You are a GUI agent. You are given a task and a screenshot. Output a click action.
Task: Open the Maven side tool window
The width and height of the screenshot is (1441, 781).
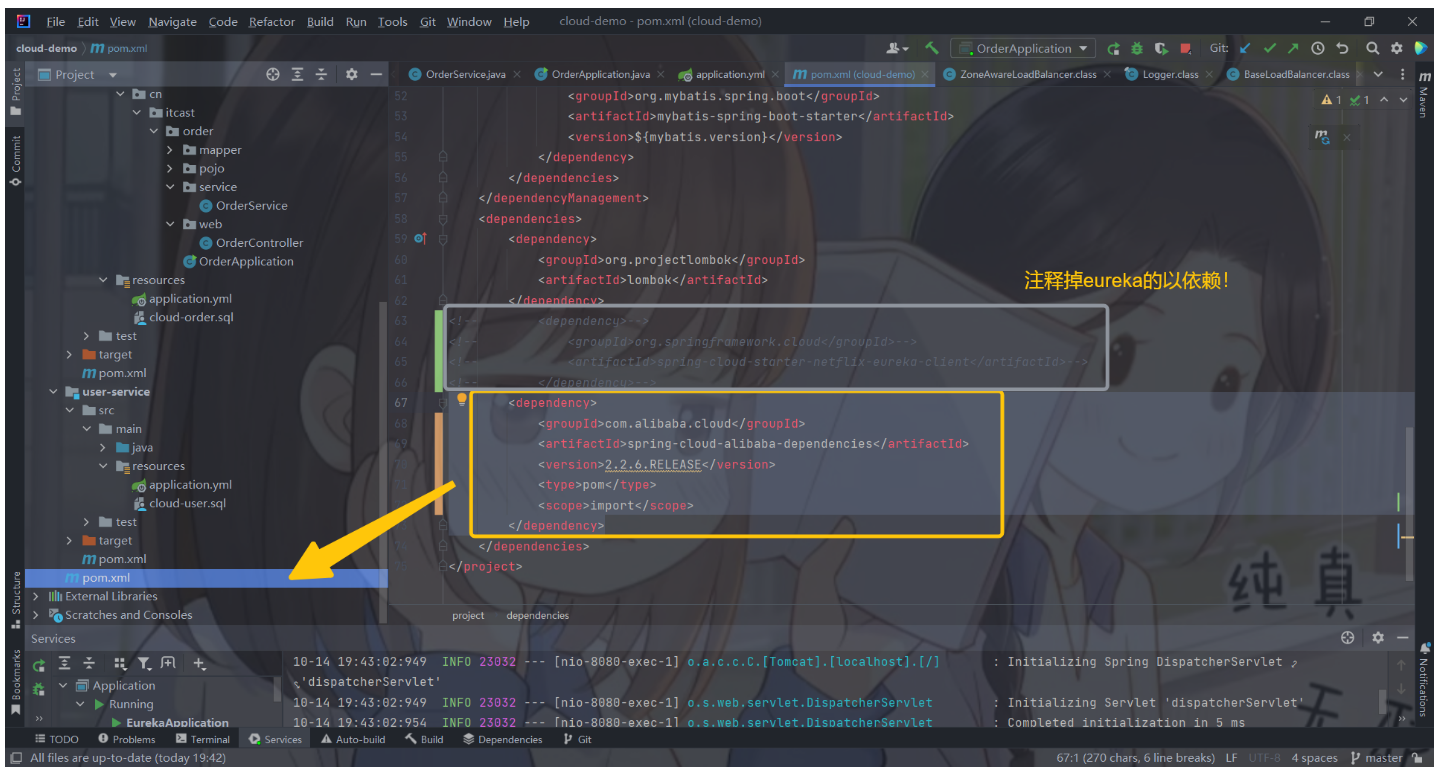tap(1423, 96)
